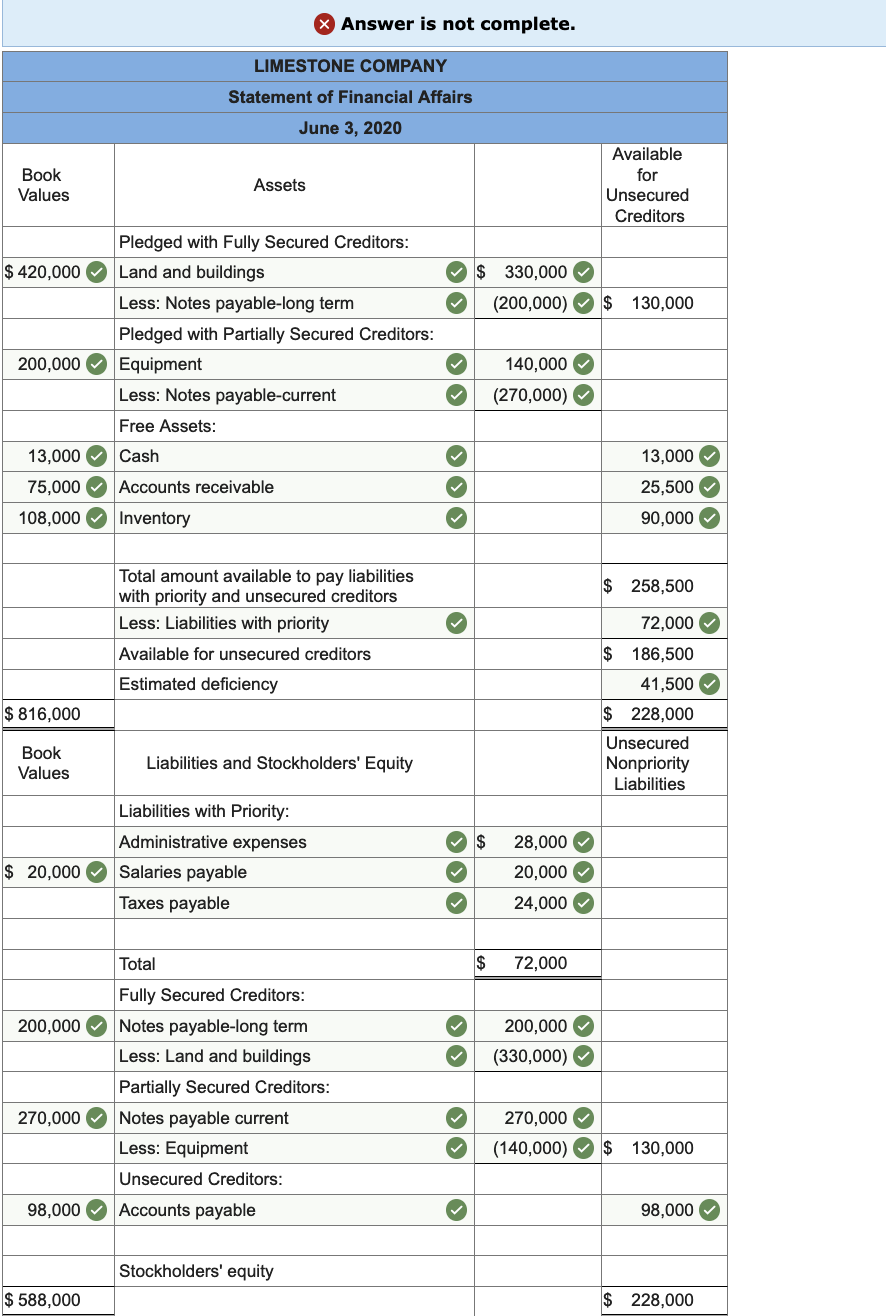Image resolution: width=886 pixels, height=1316 pixels.
Task: Click the green checkmark beside Land and buildings
Action: 457,272
